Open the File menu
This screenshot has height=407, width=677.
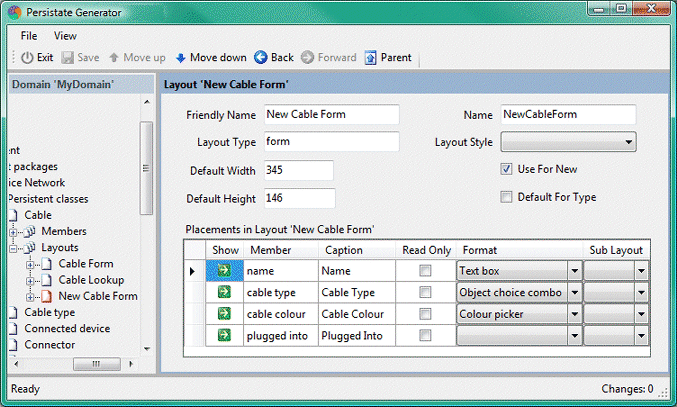[x=28, y=35]
